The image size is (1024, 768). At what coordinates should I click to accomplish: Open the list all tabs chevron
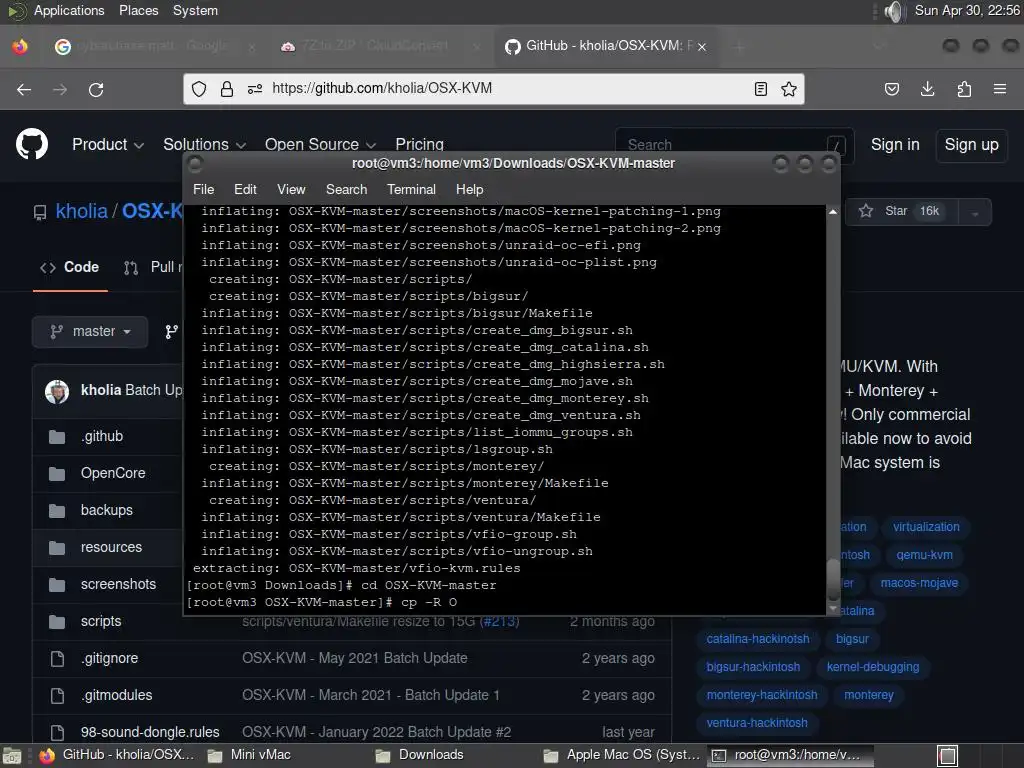coord(878,46)
